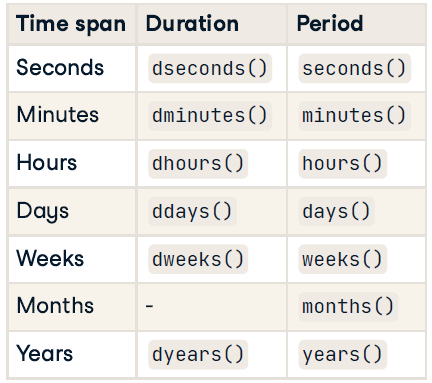Click the Period column header
The width and height of the screenshot is (432, 383).
(x=330, y=24)
